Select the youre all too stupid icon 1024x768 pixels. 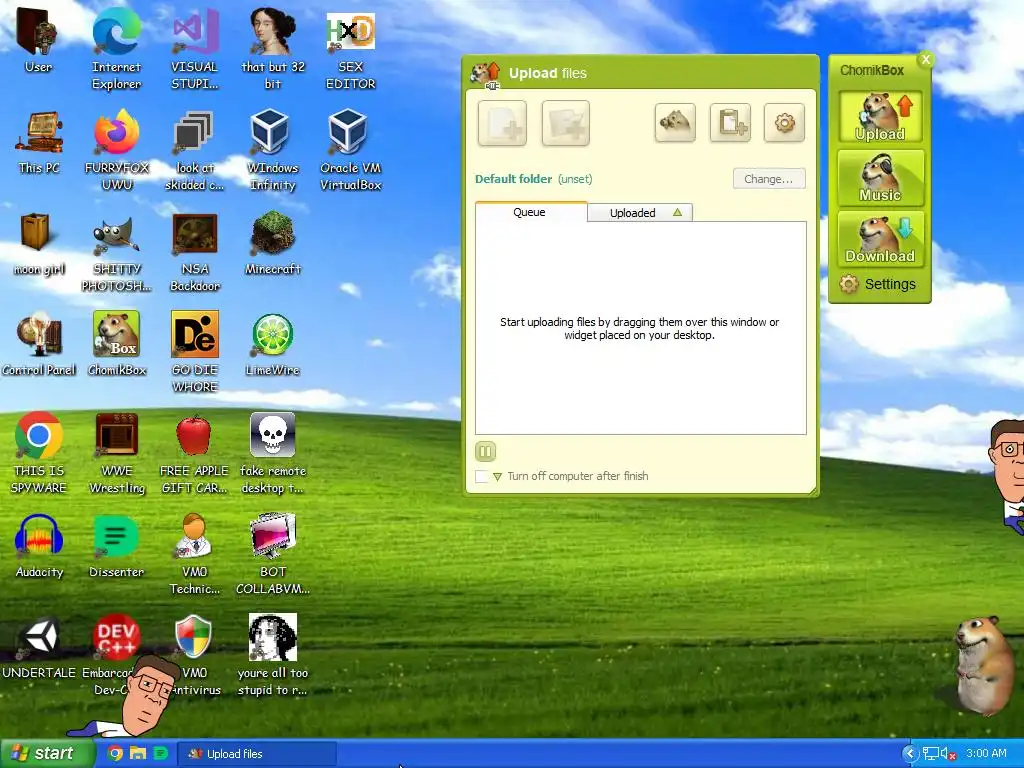pyautogui.click(x=273, y=655)
